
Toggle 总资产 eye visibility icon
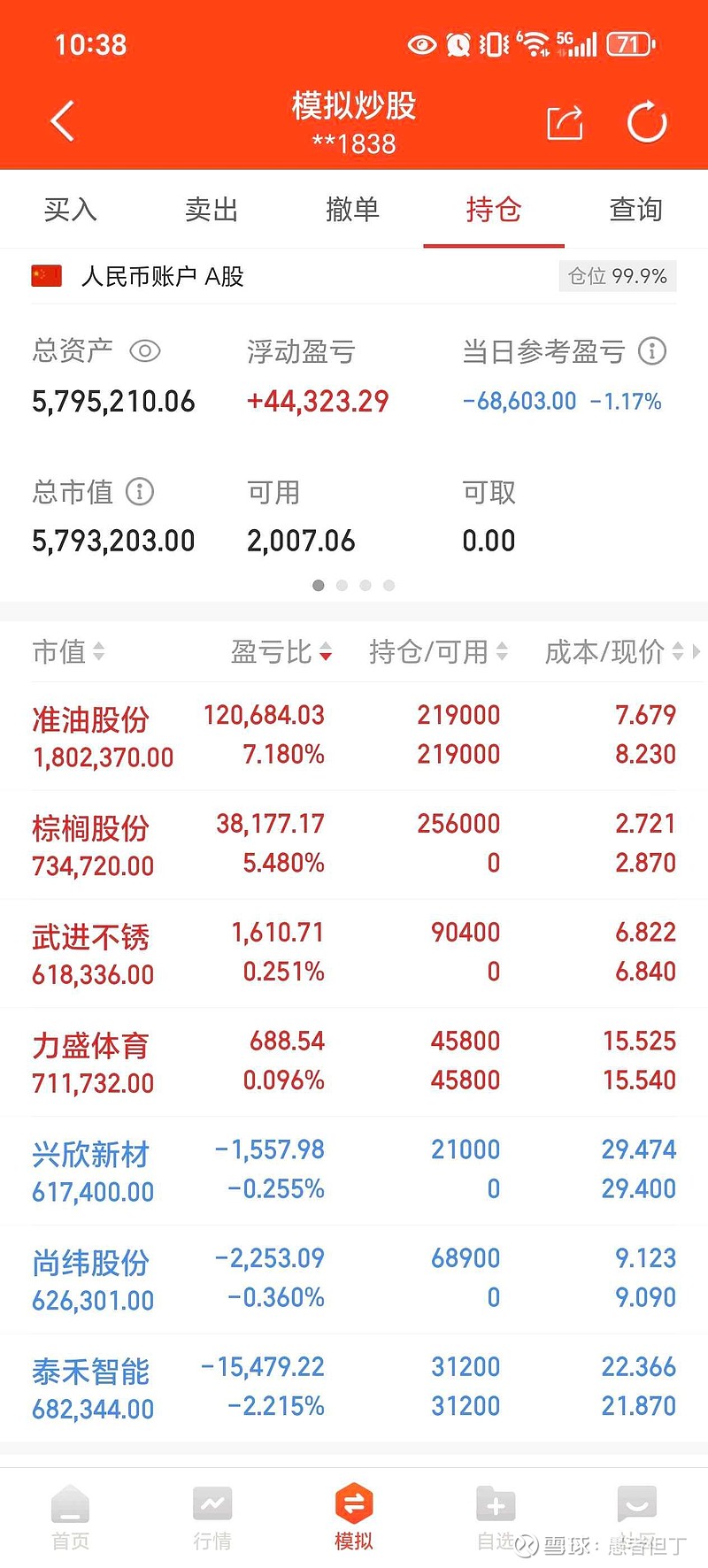click(145, 351)
